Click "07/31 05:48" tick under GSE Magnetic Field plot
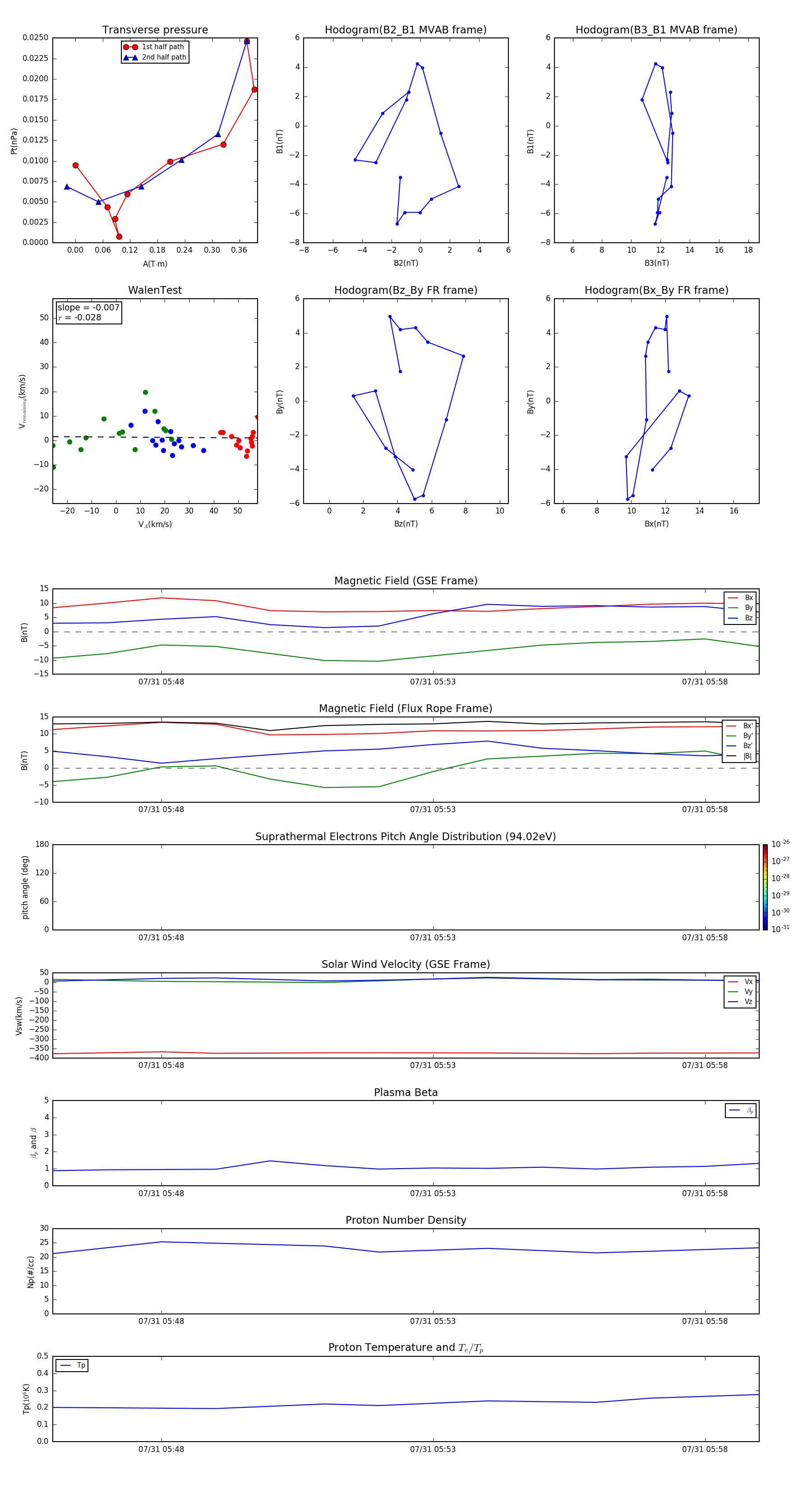 coord(161,681)
